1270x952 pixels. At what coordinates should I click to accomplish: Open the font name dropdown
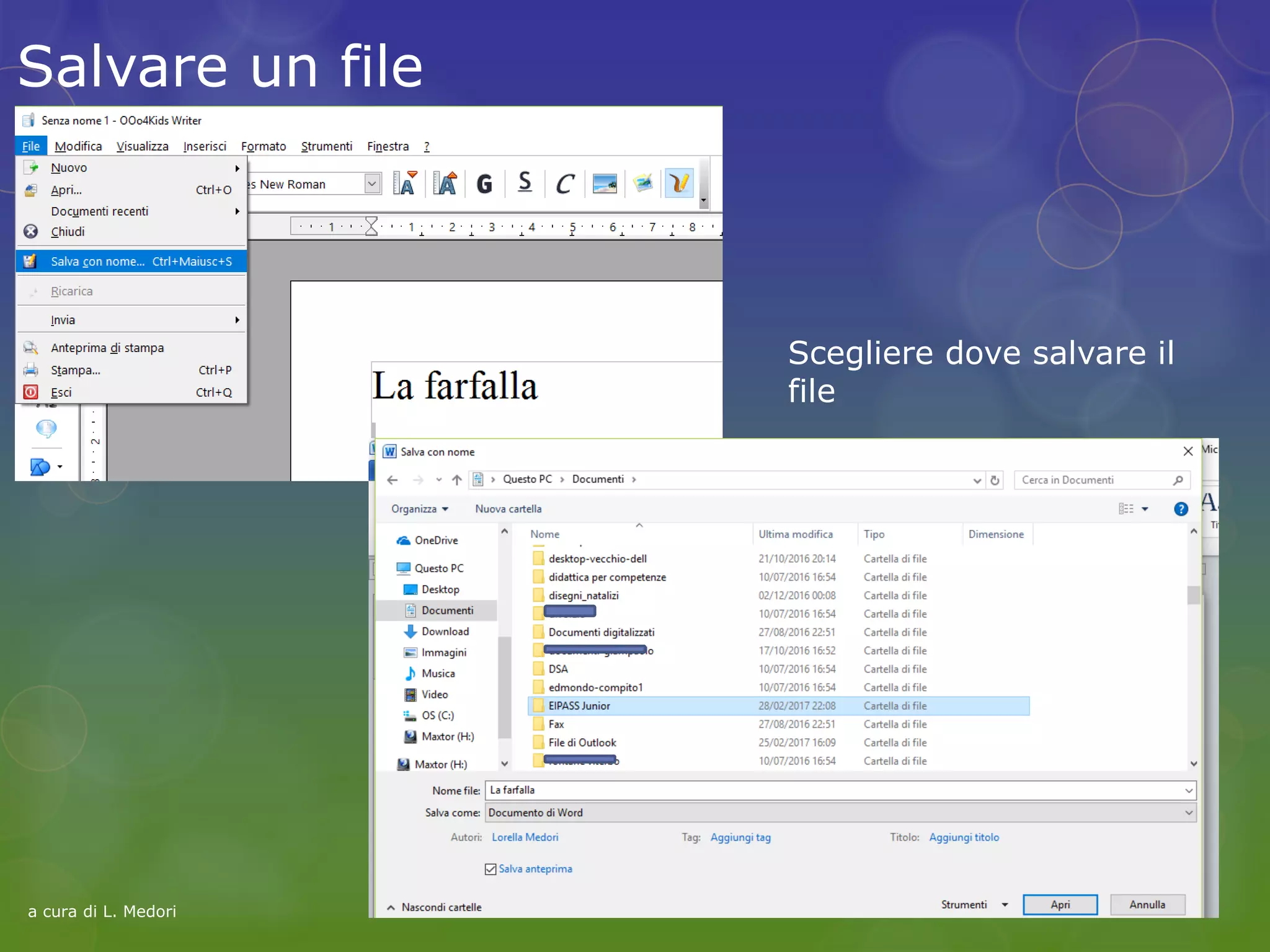(371, 184)
